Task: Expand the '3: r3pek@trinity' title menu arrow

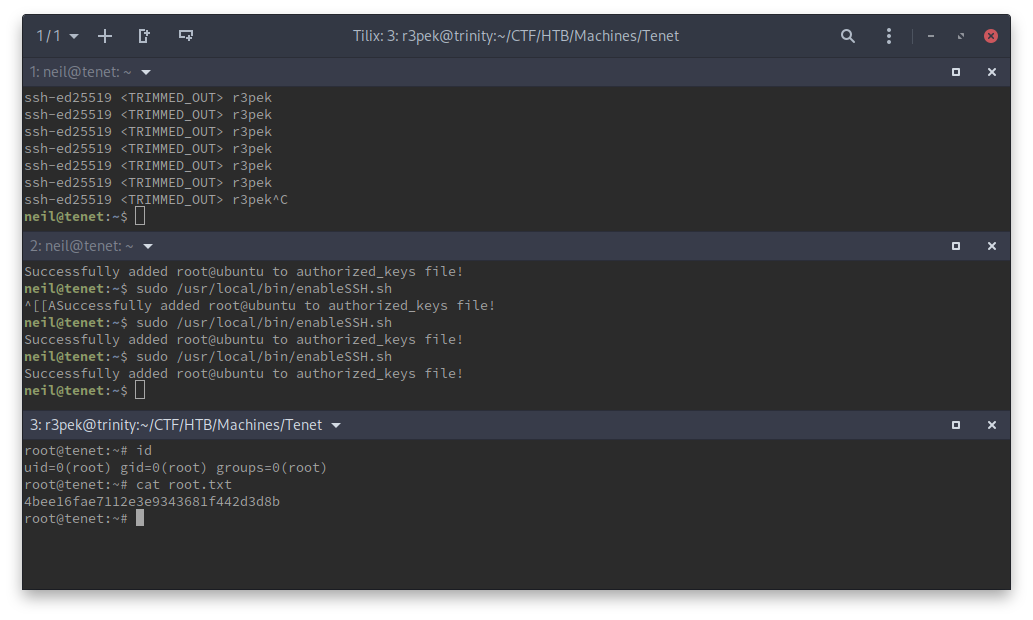Action: (x=336, y=425)
